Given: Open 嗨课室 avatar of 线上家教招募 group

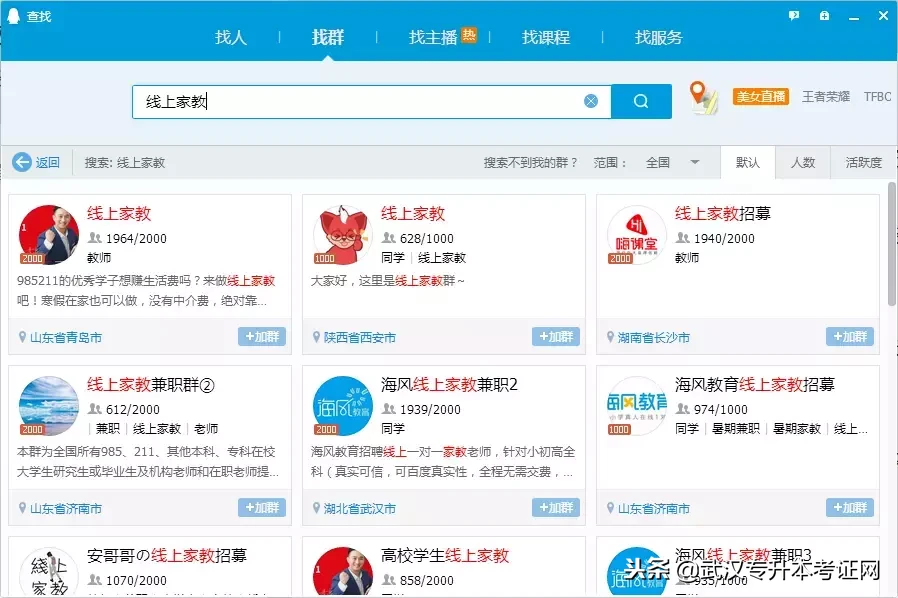Looking at the screenshot, I should (x=637, y=235).
